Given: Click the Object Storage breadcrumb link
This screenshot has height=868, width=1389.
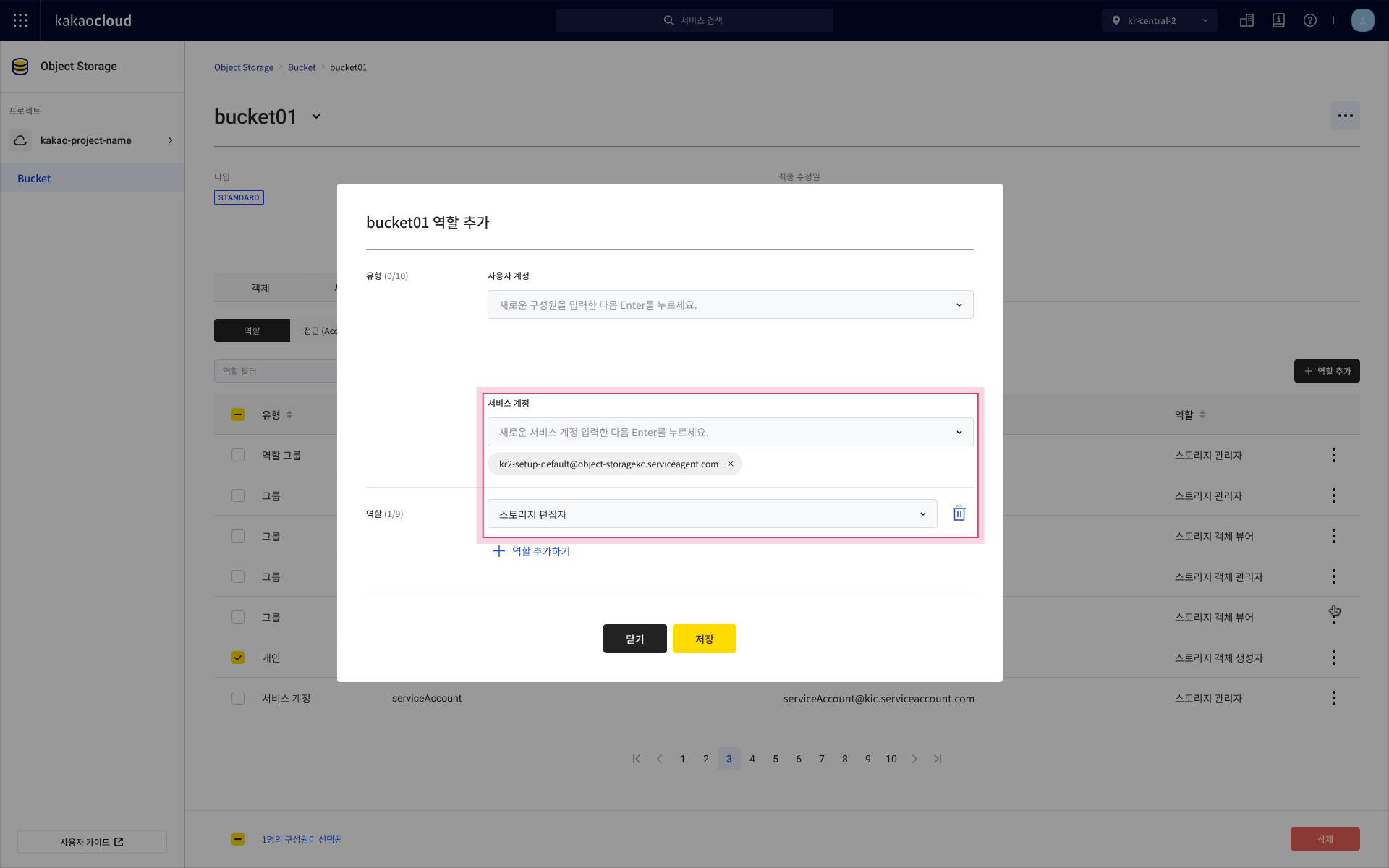Looking at the screenshot, I should coord(244,67).
